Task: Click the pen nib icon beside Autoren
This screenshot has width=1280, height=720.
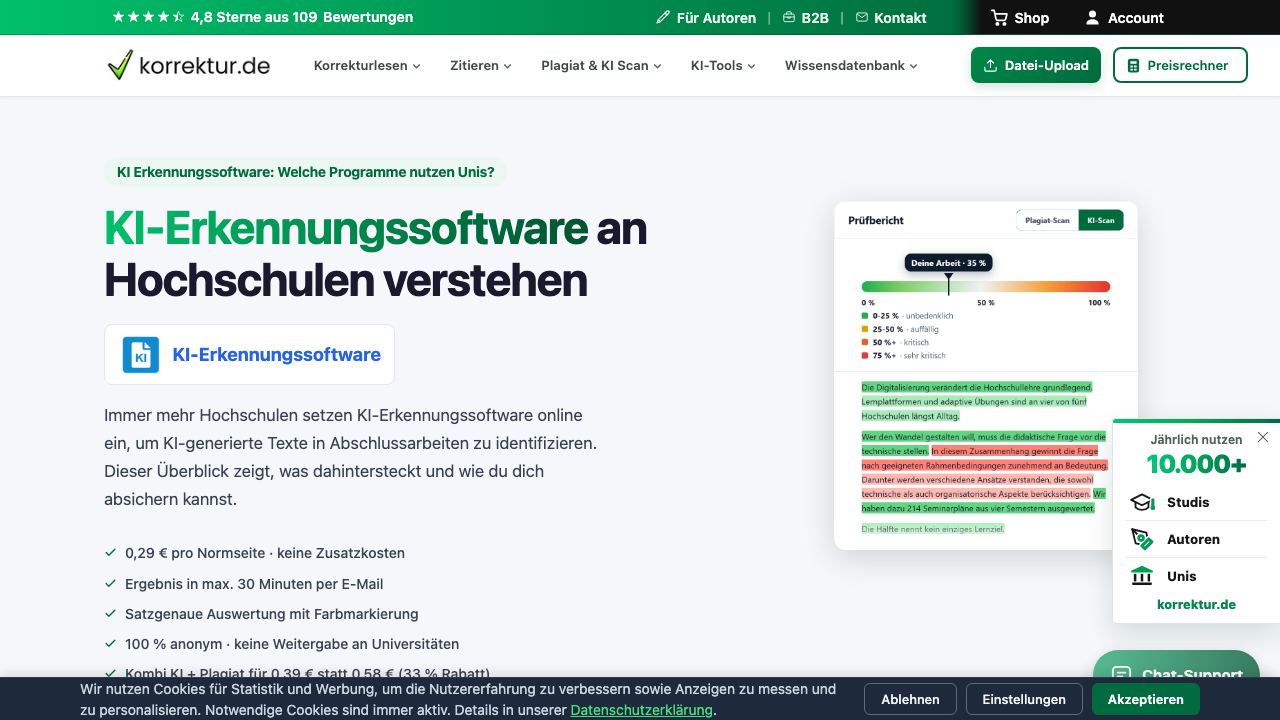Action: (1142, 539)
